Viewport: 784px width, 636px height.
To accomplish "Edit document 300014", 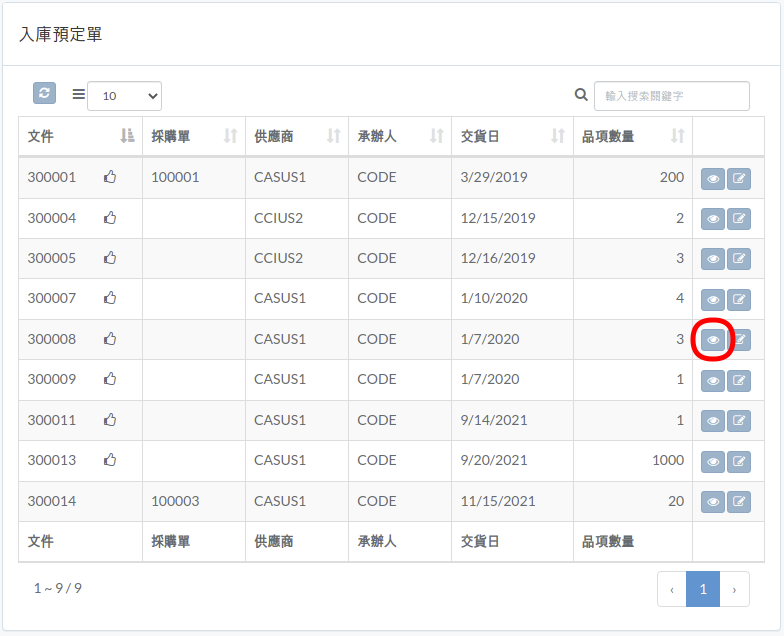I will [738, 502].
